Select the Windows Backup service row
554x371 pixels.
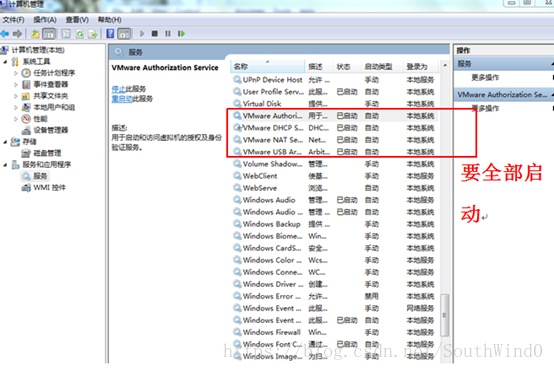click(335, 224)
